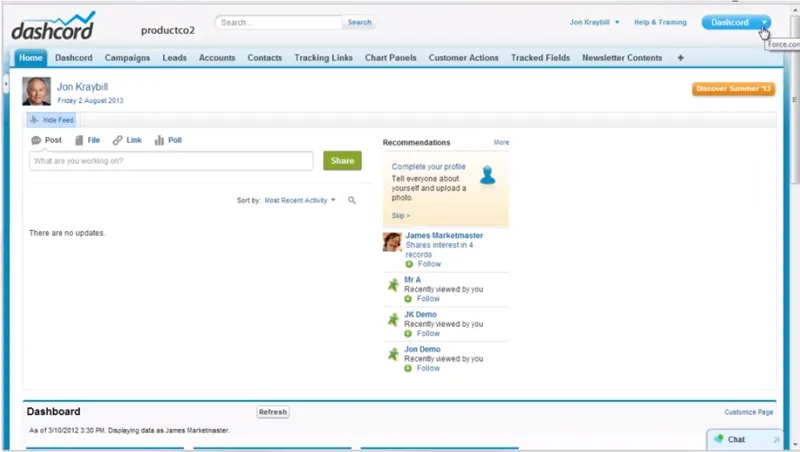Click More in Recommendations
Viewport: 800px width, 452px height.
(x=502, y=142)
